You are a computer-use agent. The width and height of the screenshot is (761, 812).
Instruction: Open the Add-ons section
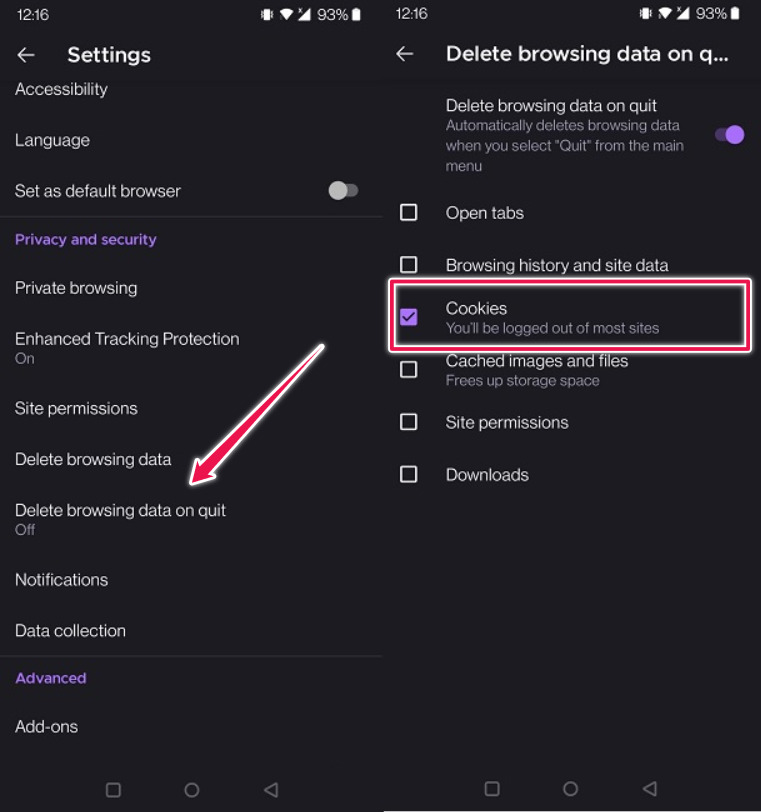point(46,726)
